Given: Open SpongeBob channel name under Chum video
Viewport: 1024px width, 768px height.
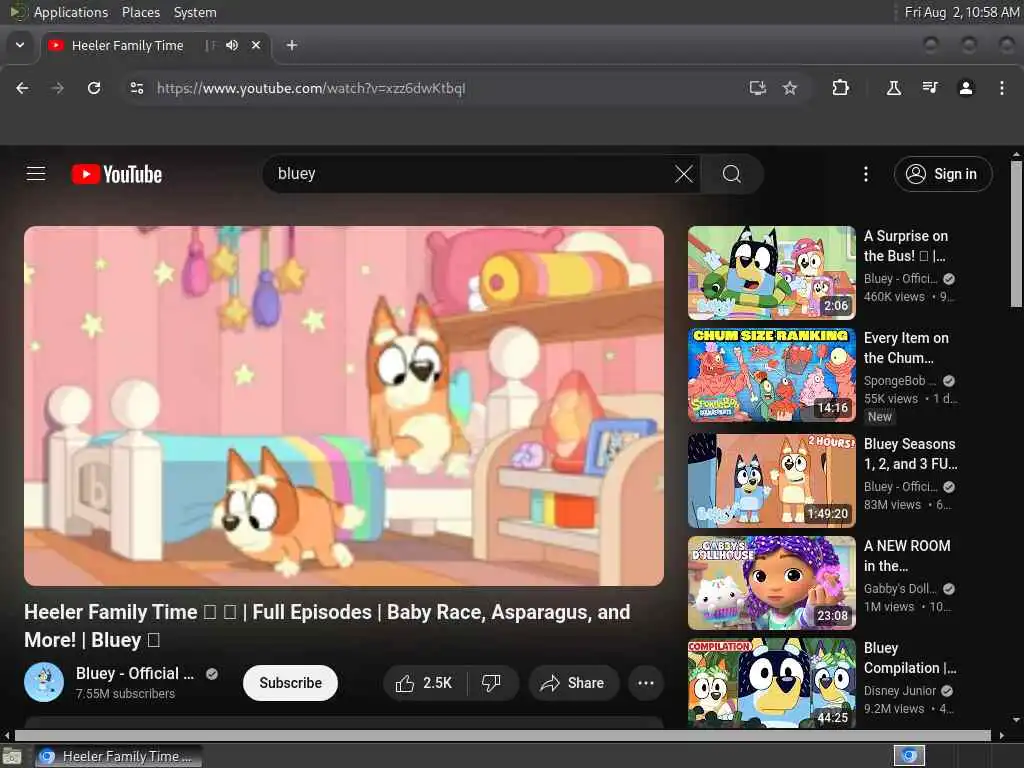Looking at the screenshot, I should pos(899,381).
